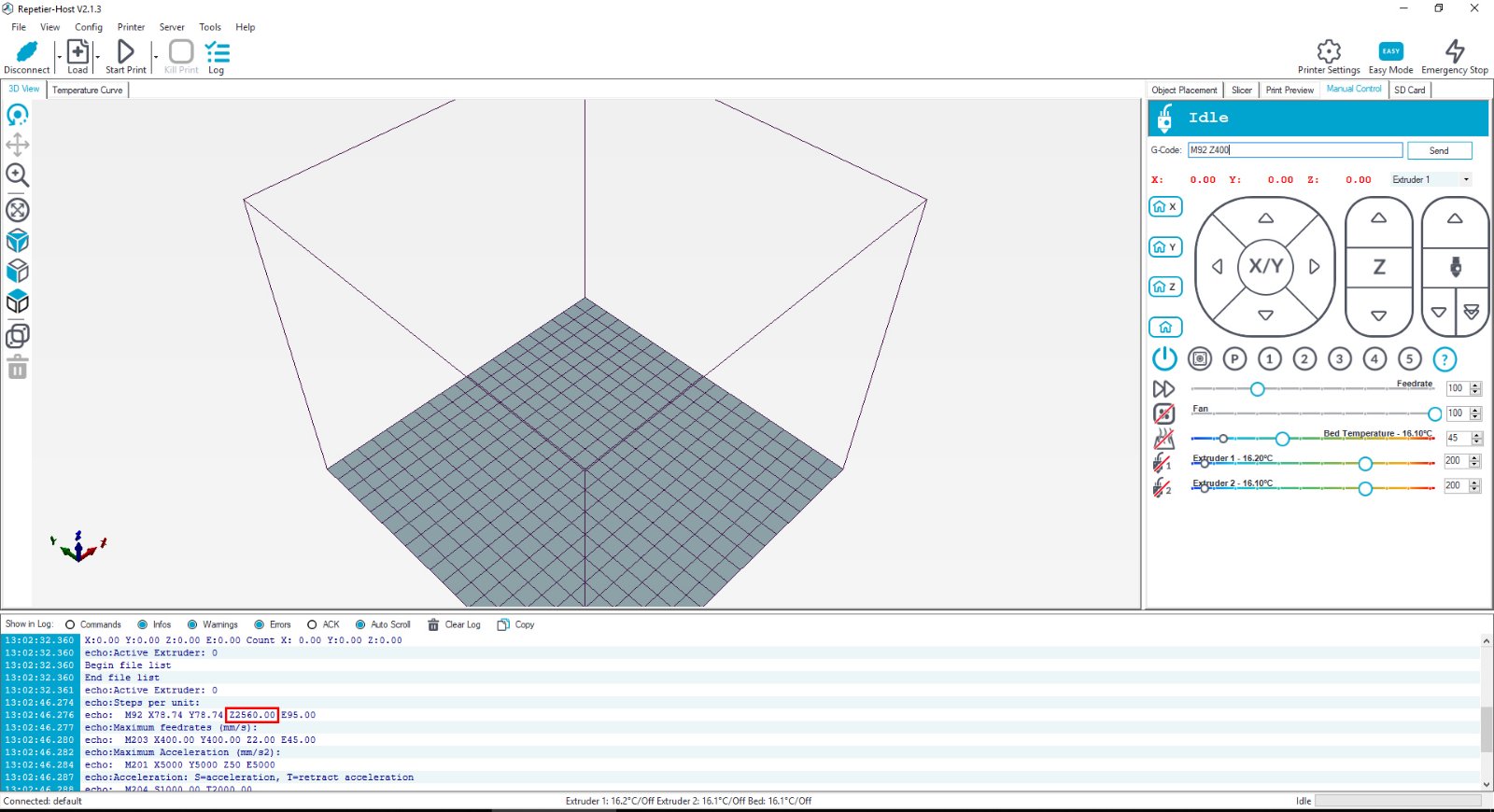The width and height of the screenshot is (1494, 812).
Task: Click the stop motor icon
Action: [x=1200, y=358]
